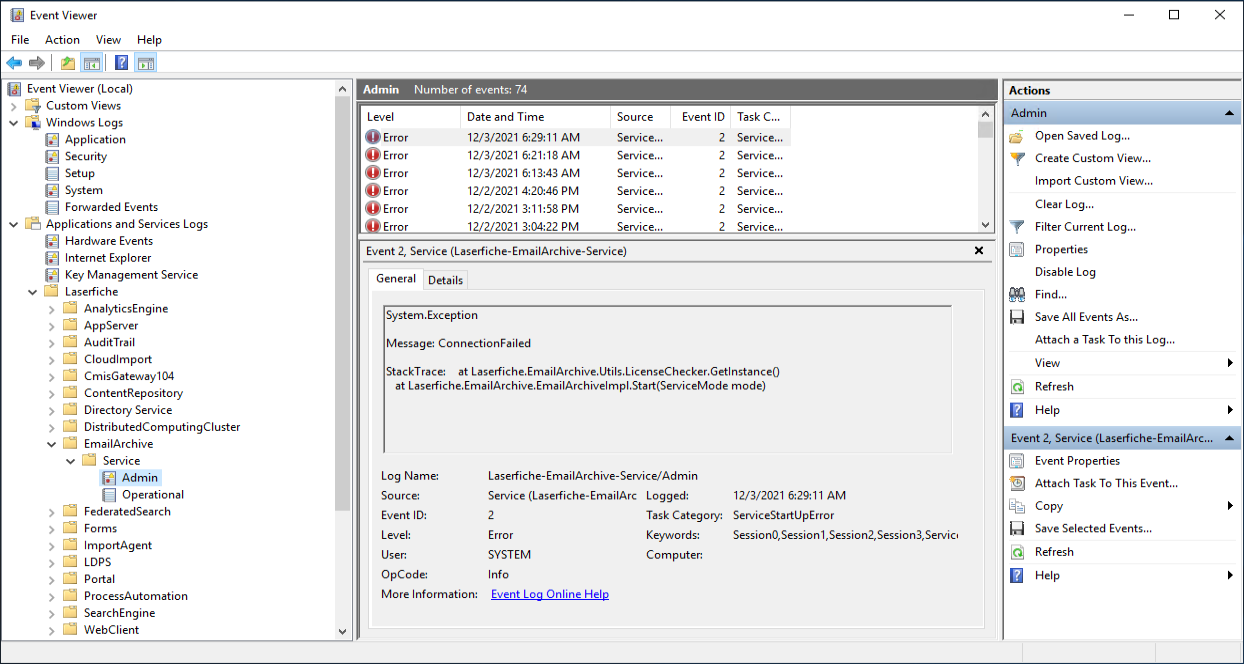Close the Event 2 preview pane

(x=979, y=251)
